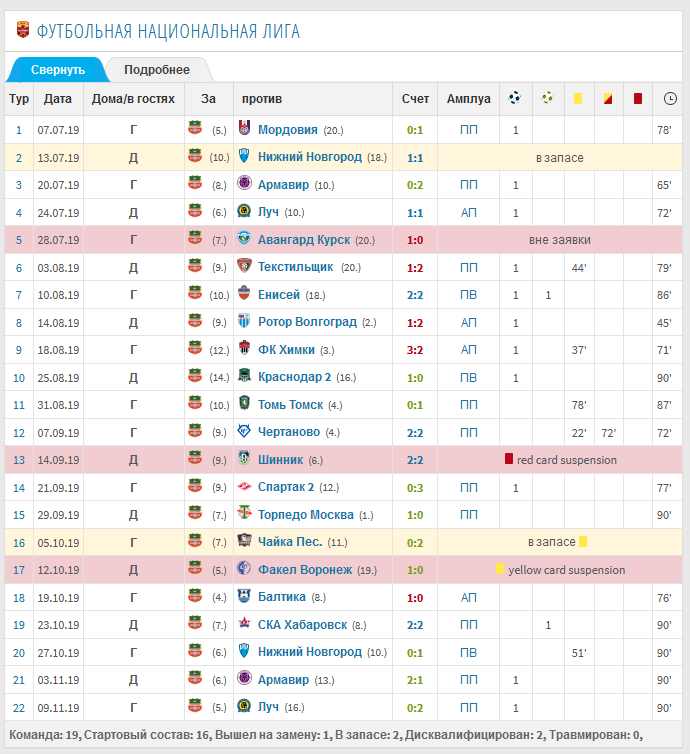
Task: Open the Мордовия team link
Action: [288, 130]
